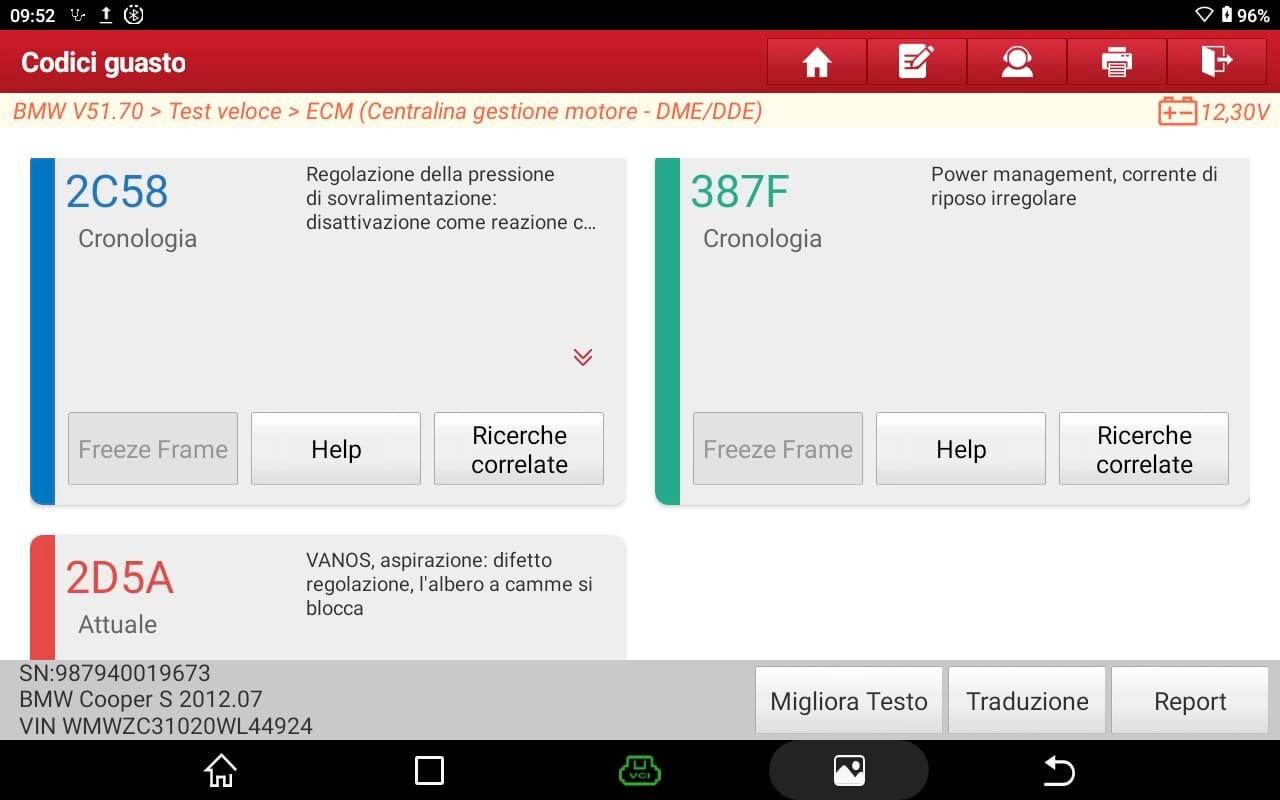The width and height of the screenshot is (1280, 800).
Task: Select fault code 2D5A text
Action: pos(120,578)
